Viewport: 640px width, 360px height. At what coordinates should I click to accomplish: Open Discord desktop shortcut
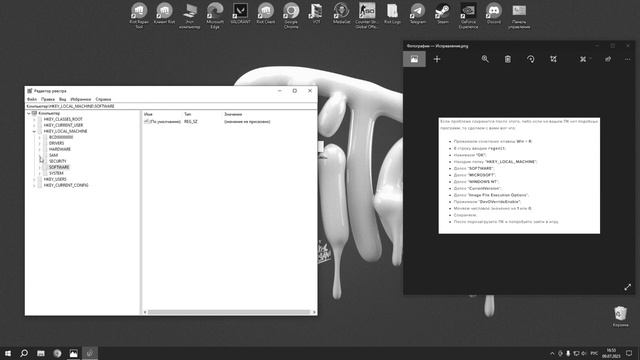tap(493, 14)
